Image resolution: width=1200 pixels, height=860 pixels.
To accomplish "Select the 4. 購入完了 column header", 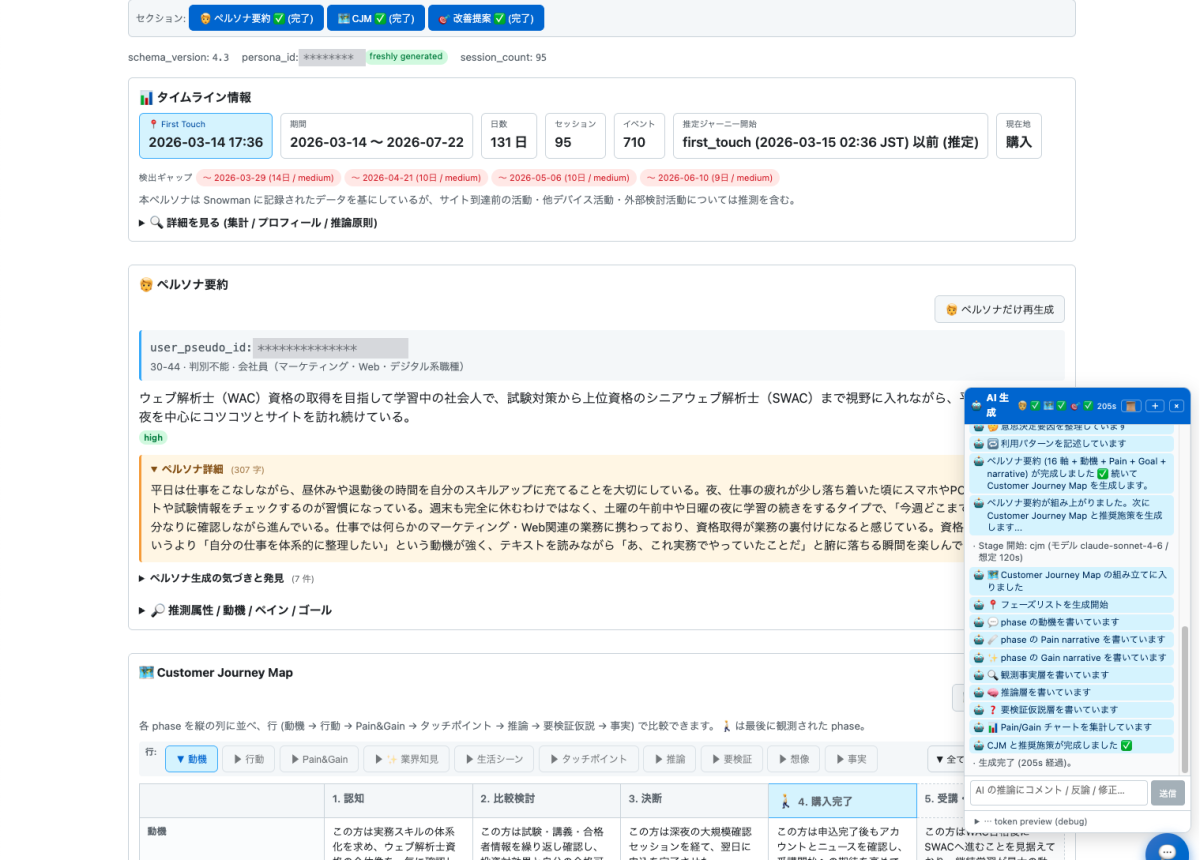I will point(842,800).
